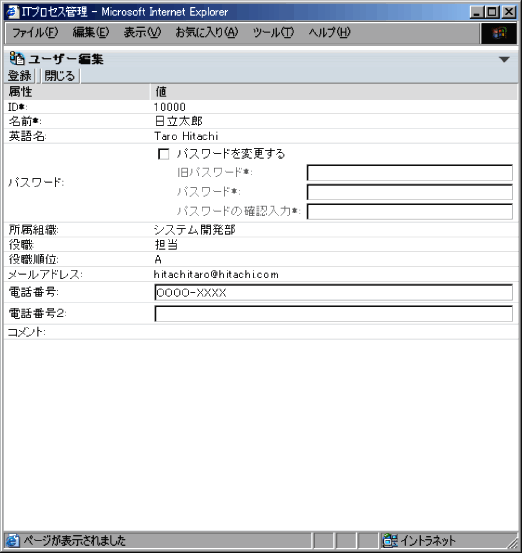Click the 閉じる button

(x=60, y=76)
